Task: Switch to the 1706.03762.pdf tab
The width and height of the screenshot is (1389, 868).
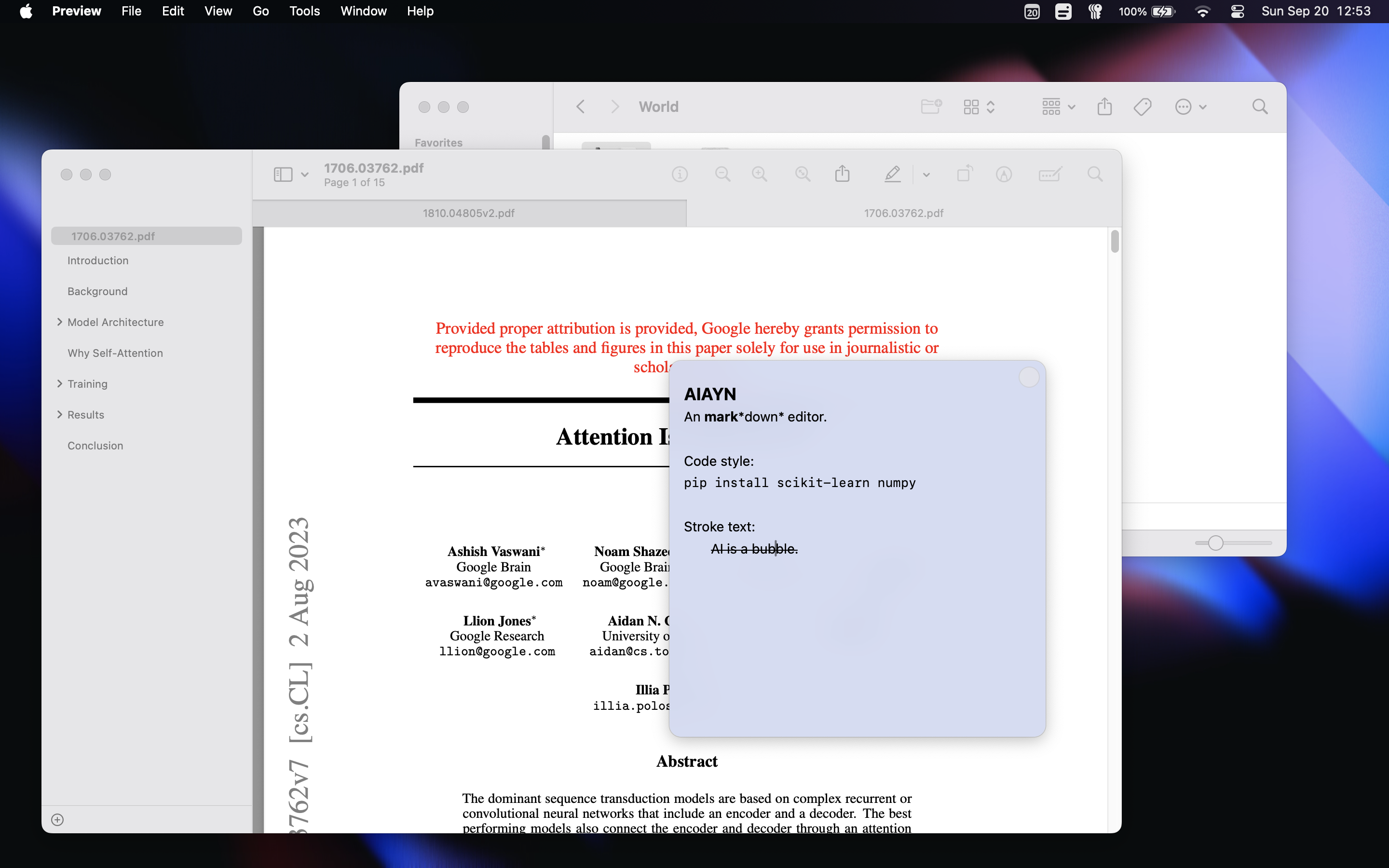Action: [903, 213]
